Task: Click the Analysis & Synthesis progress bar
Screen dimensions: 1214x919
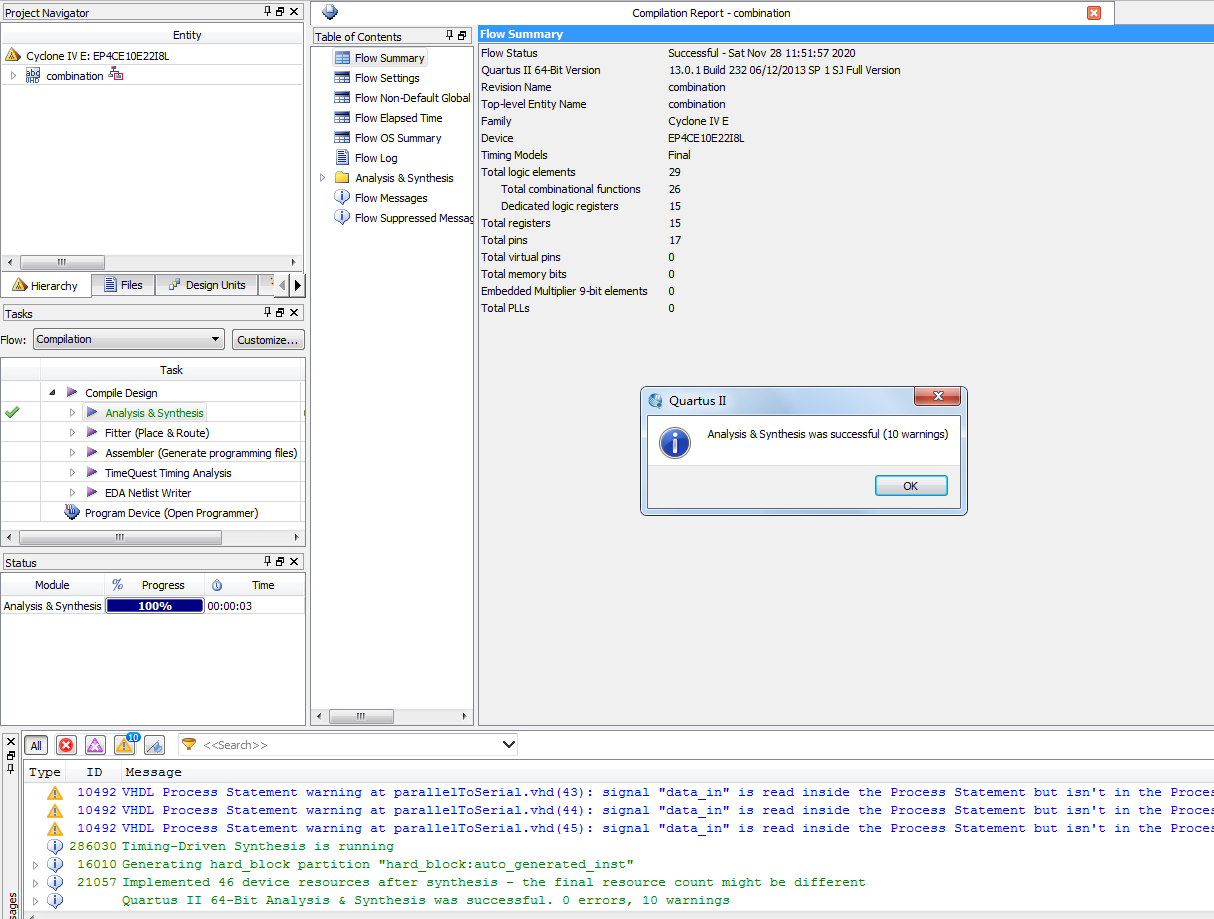Action: pos(155,606)
